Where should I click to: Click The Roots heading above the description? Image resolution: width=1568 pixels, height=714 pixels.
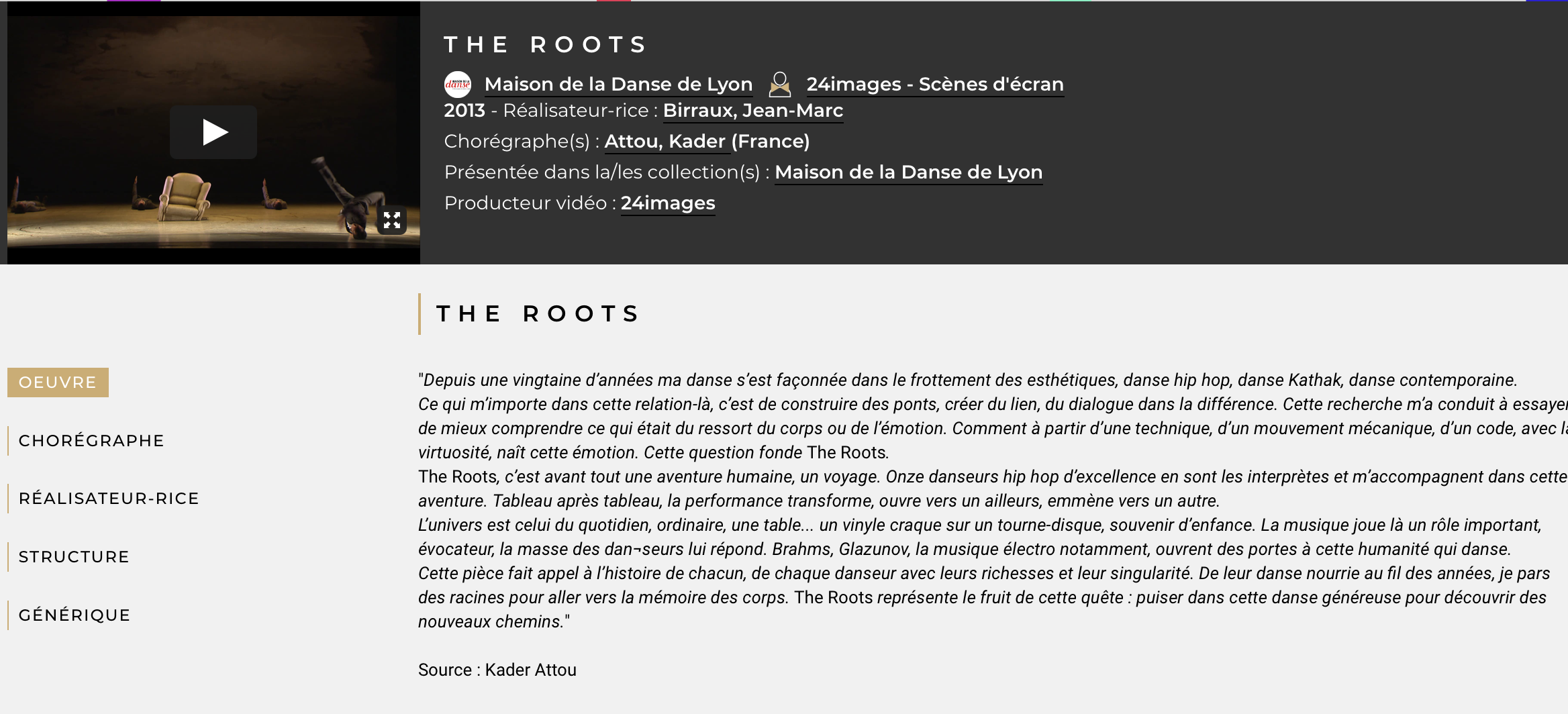coord(538,314)
